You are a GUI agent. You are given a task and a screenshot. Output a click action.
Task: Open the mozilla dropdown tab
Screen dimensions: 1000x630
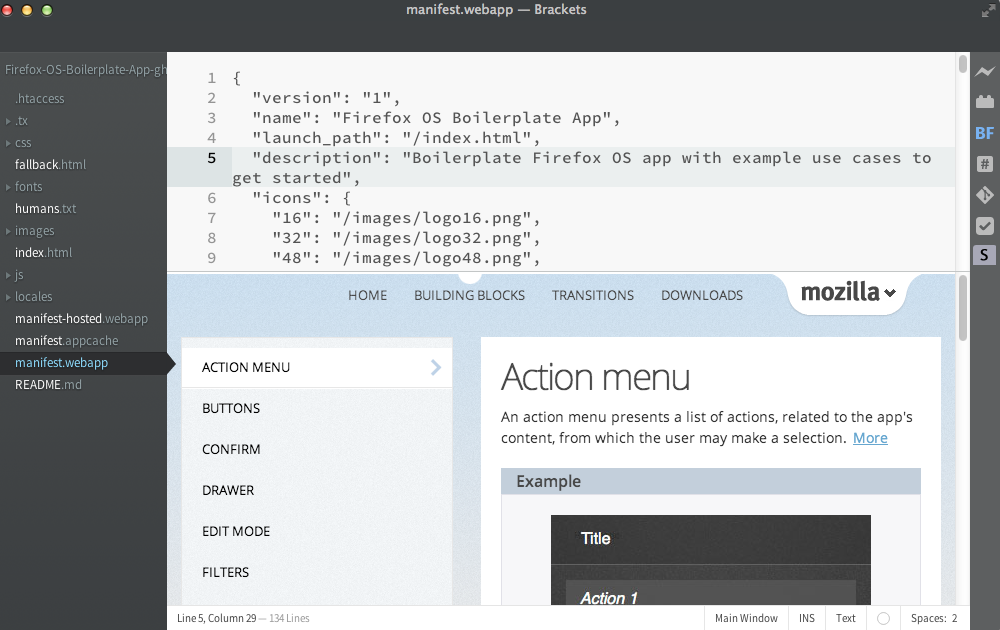[x=848, y=293]
